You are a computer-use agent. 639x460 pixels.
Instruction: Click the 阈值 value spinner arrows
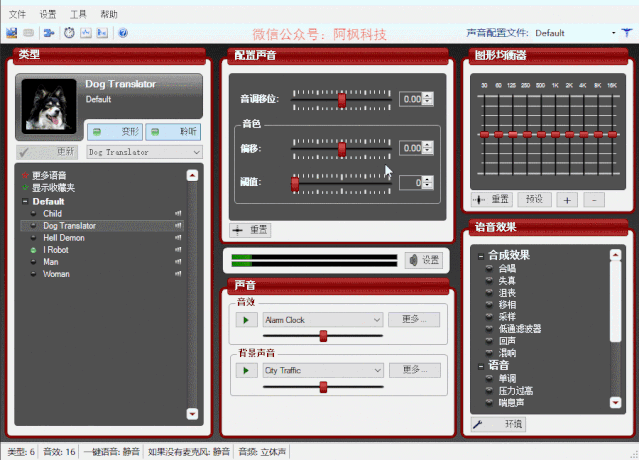tap(427, 183)
